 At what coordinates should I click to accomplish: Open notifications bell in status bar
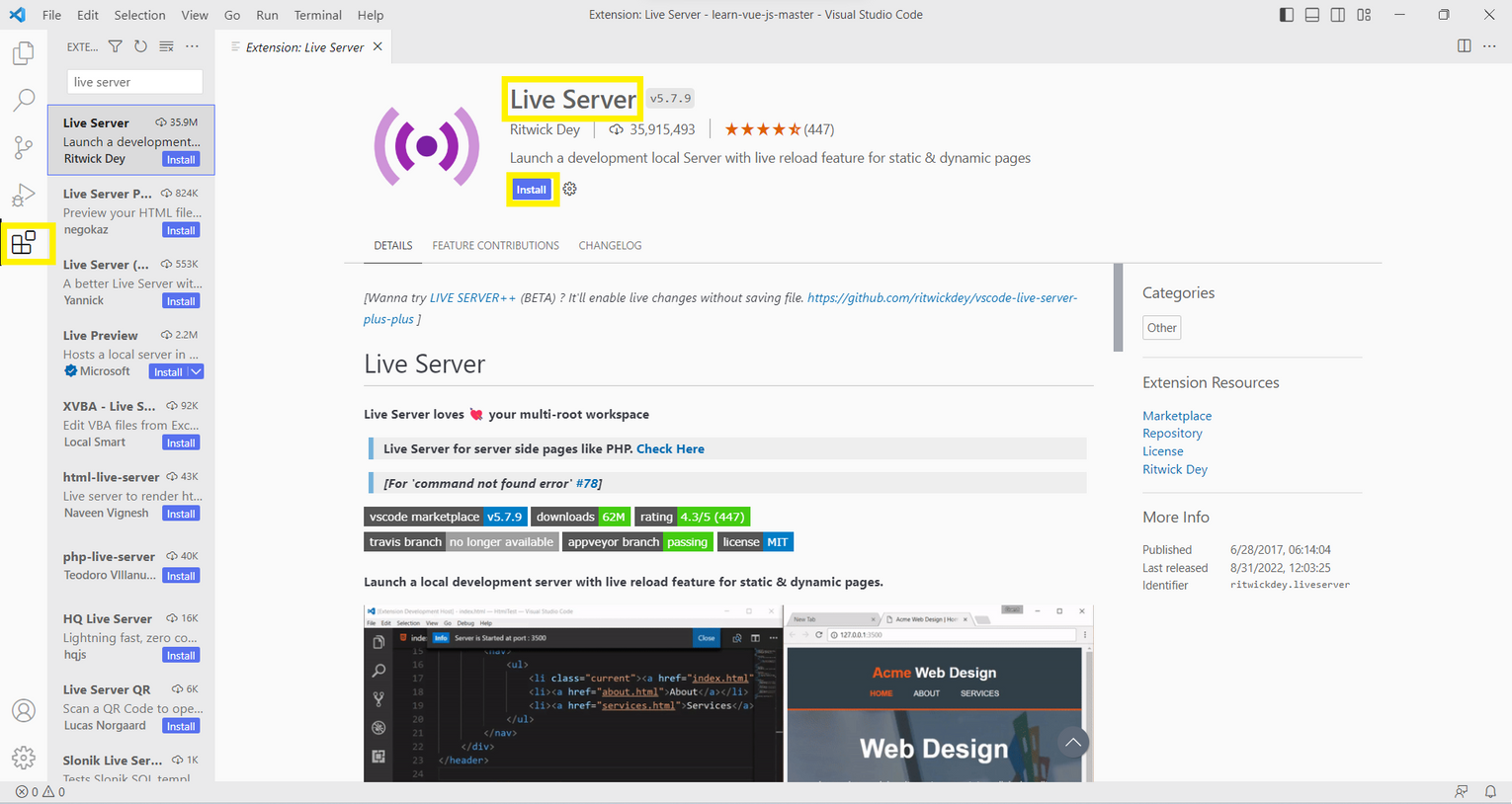[1490, 792]
